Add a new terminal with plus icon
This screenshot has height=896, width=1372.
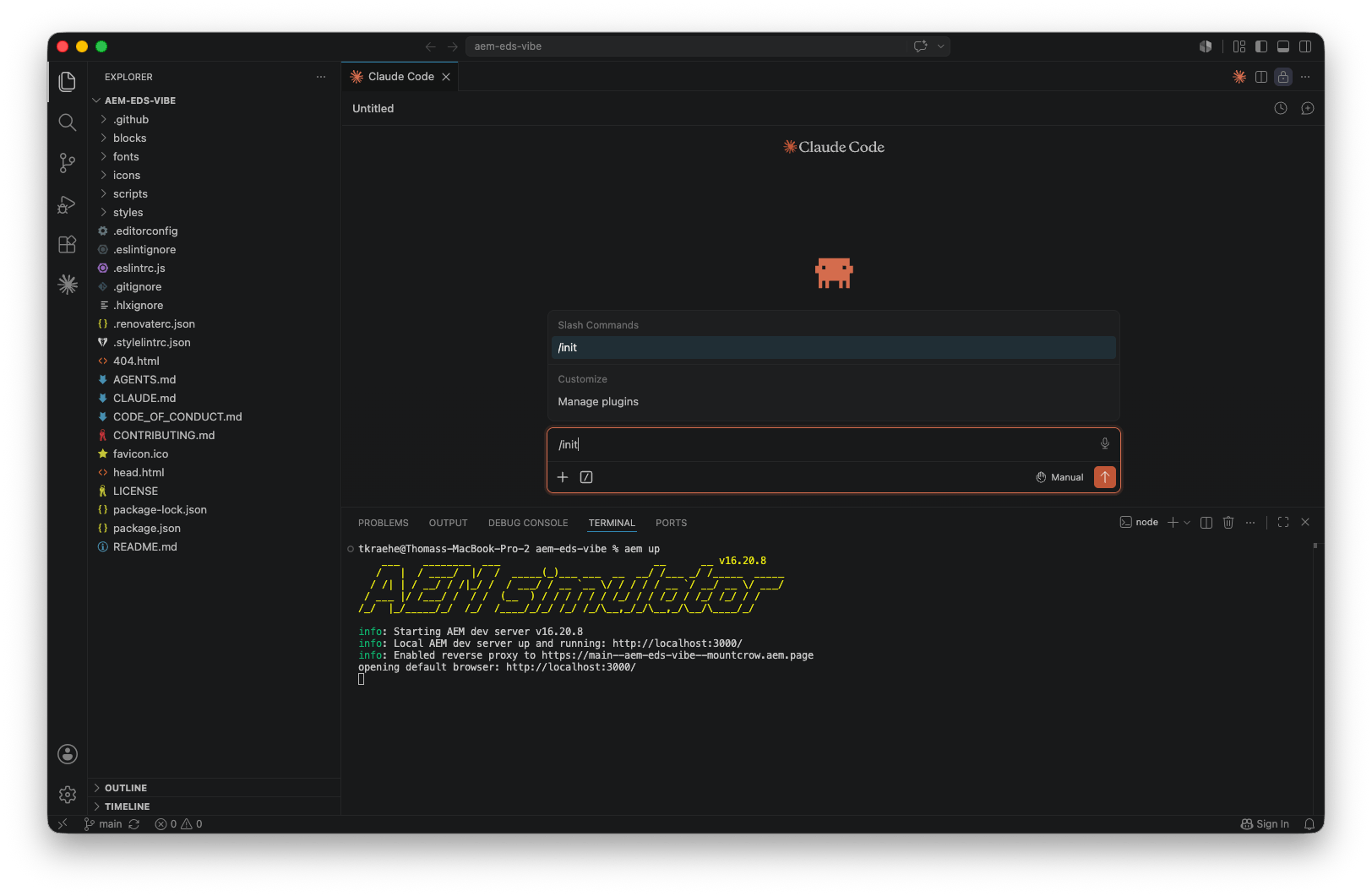click(x=1173, y=523)
